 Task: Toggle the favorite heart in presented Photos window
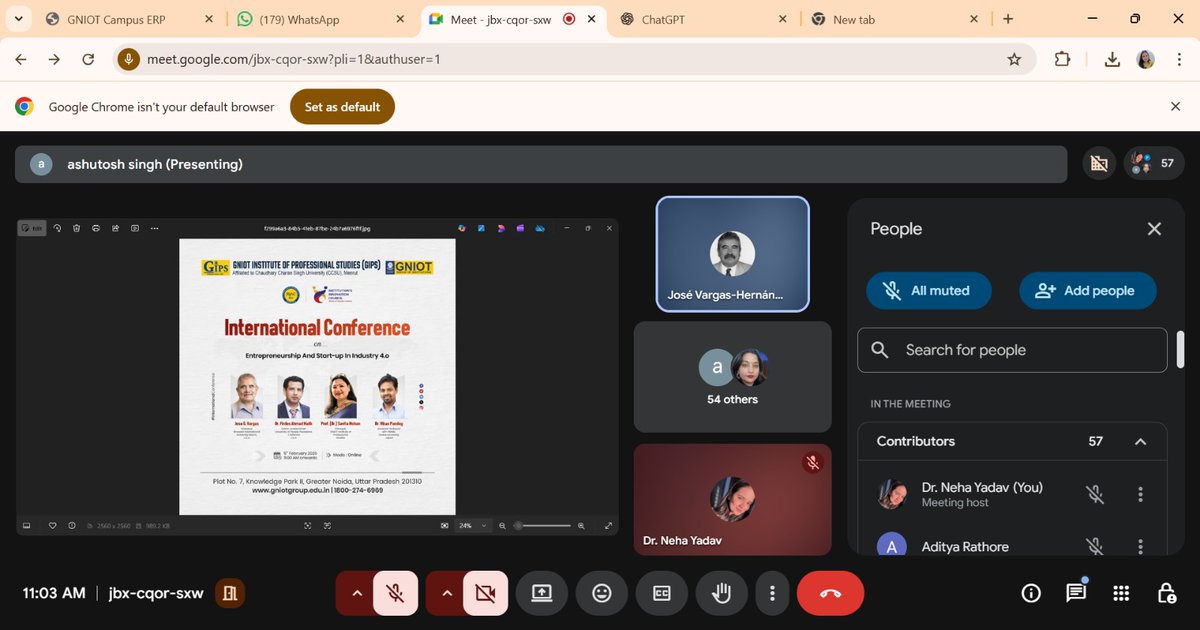[x=53, y=525]
